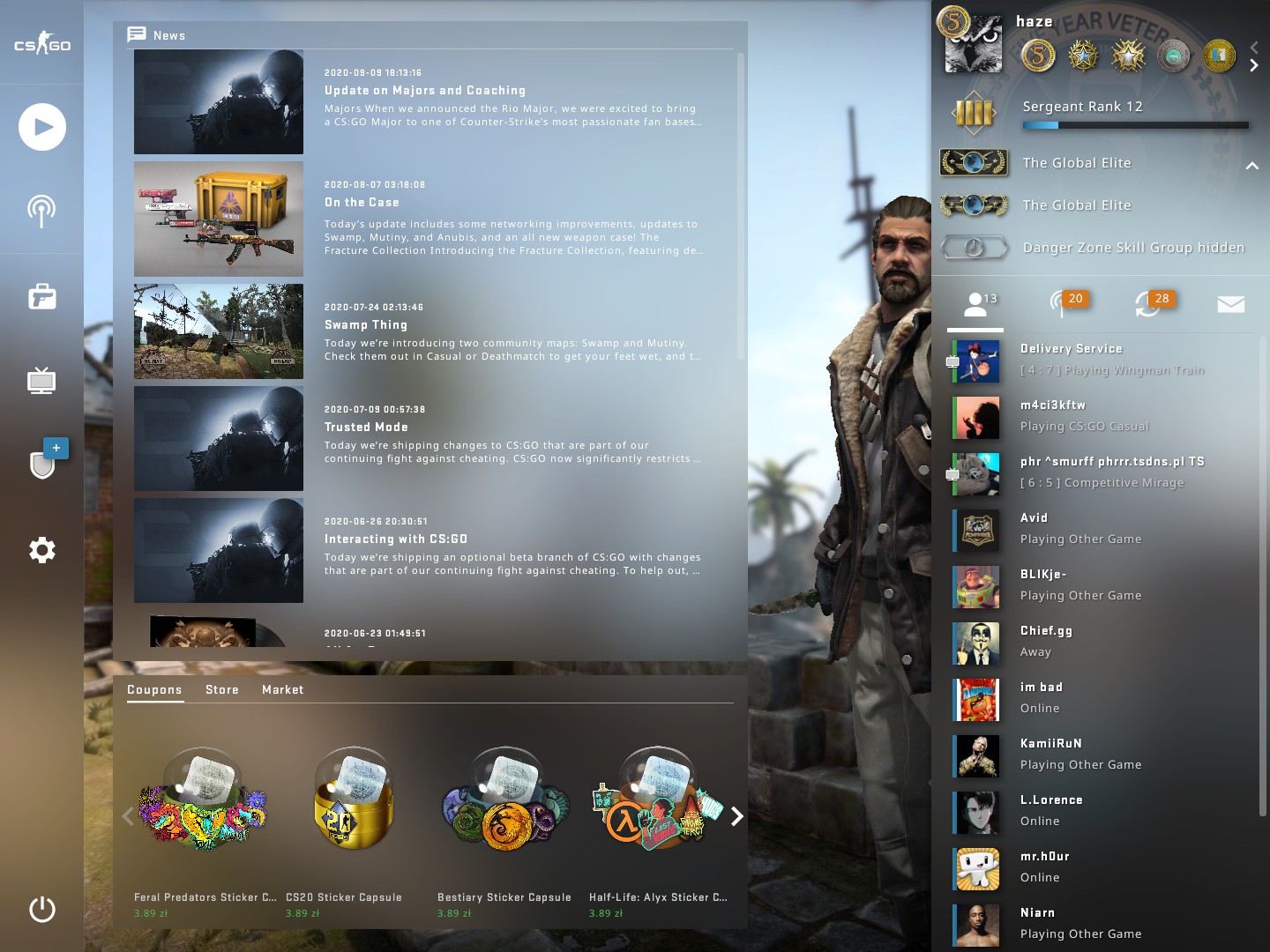Image resolution: width=1270 pixels, height=952 pixels.
Task: Select friend Niarn
Action: [1102, 925]
